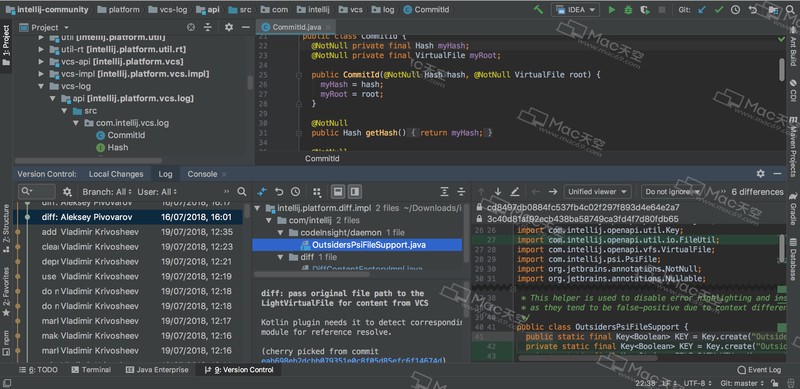Expand the vcs-api module node
800x389 pixels.
pos(41,62)
